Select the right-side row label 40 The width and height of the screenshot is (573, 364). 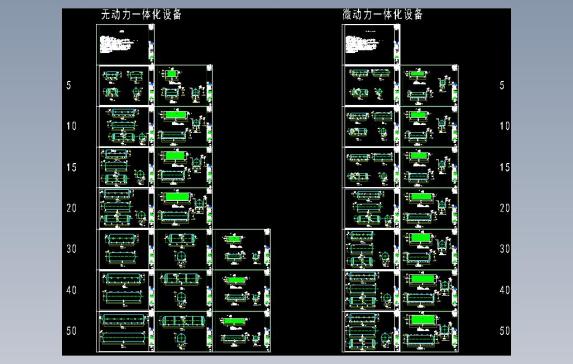pos(505,290)
